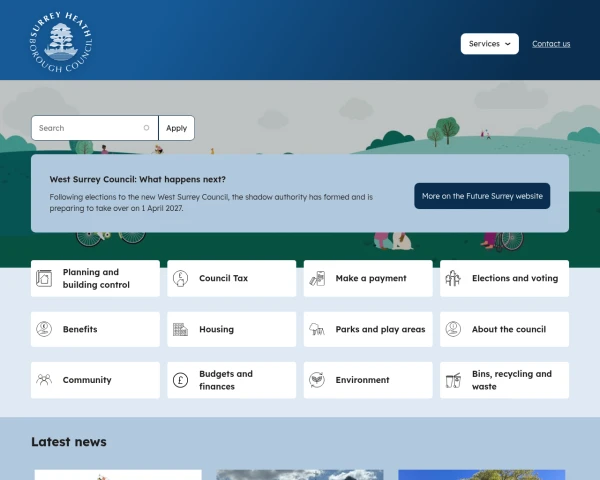Select the Council Tax pound icon
This screenshot has height=480, width=600.
[180, 278]
